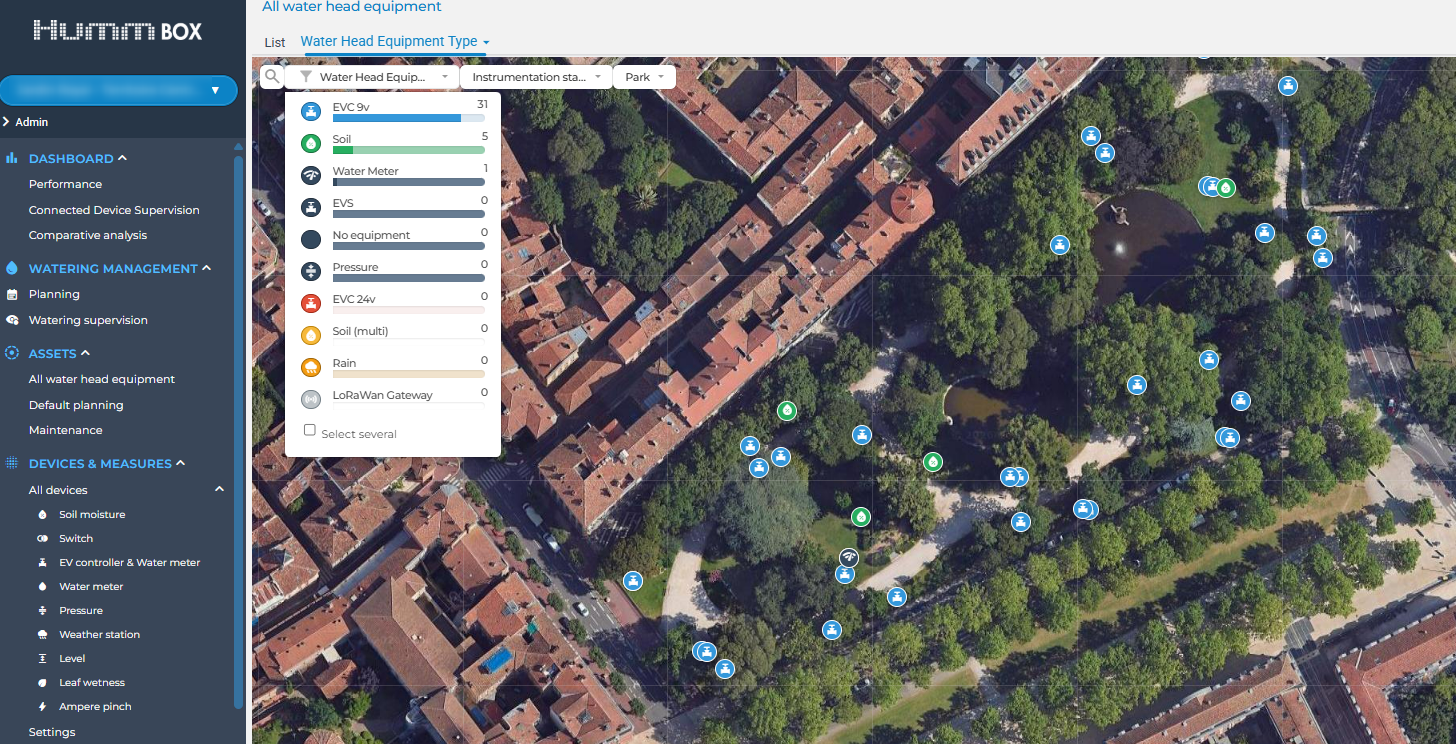
Task: Open Connected Device Supervision page
Action: pyautogui.click(x=114, y=210)
